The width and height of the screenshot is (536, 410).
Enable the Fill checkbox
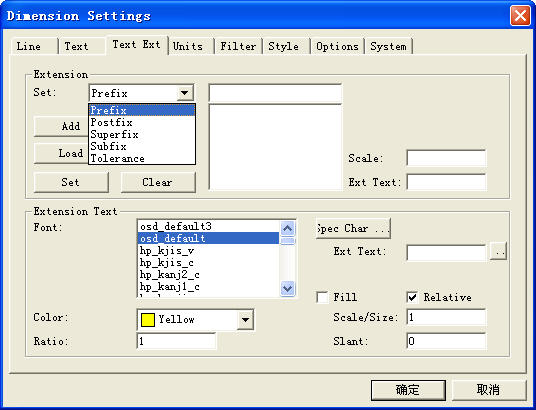tap(322, 297)
